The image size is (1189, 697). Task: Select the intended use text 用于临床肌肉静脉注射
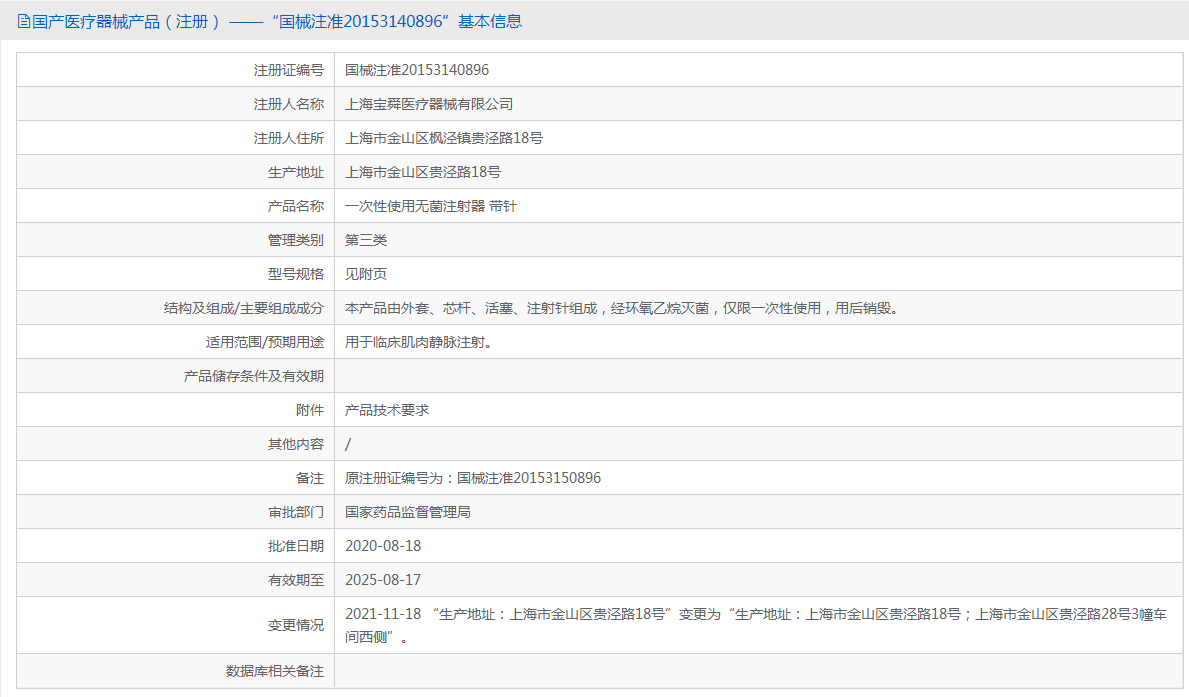click(418, 342)
